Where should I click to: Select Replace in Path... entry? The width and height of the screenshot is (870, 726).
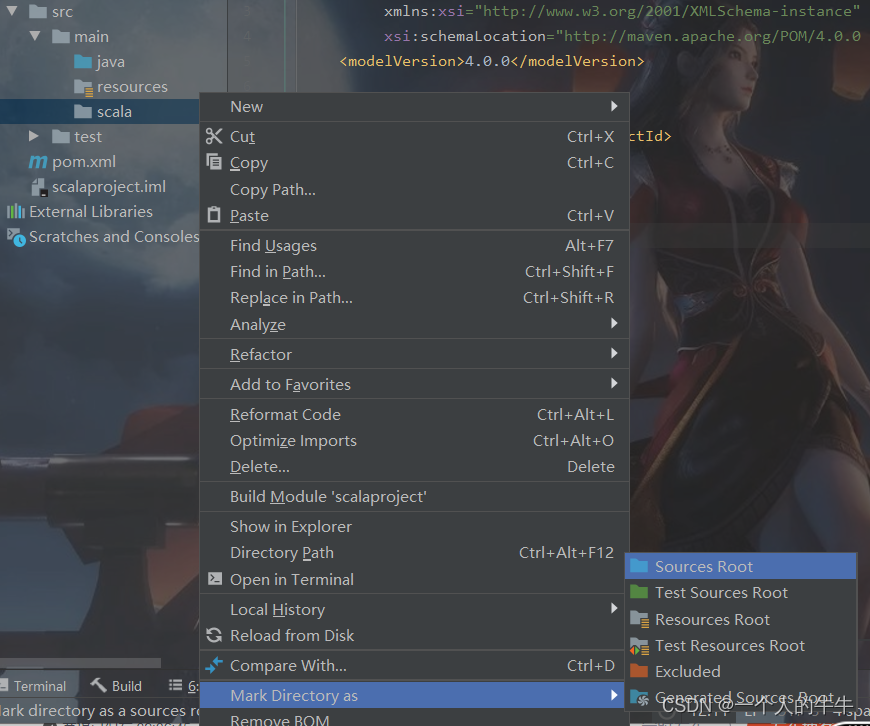tap(414, 298)
